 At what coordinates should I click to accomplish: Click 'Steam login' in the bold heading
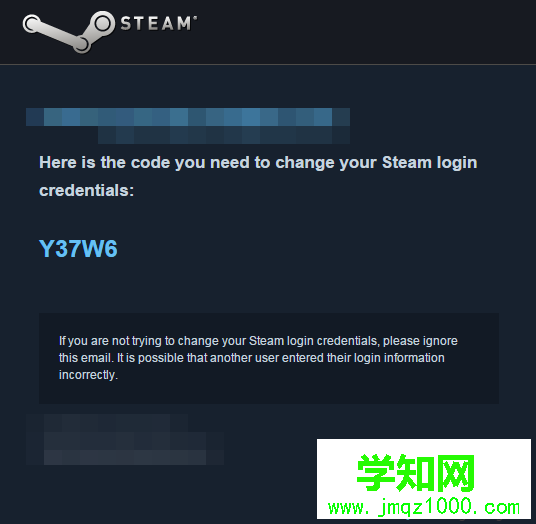430,162
